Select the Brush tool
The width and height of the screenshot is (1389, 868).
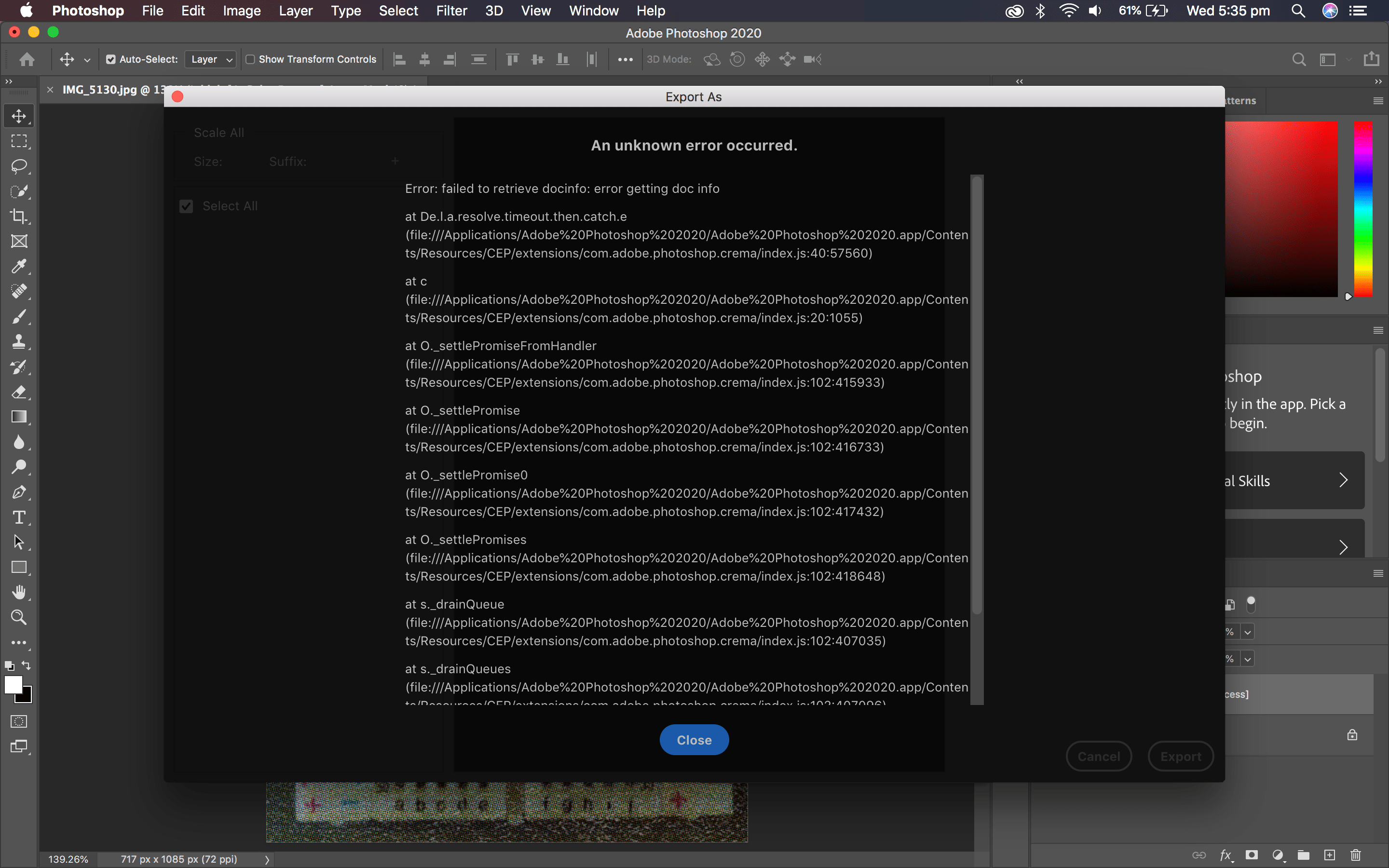click(19, 316)
